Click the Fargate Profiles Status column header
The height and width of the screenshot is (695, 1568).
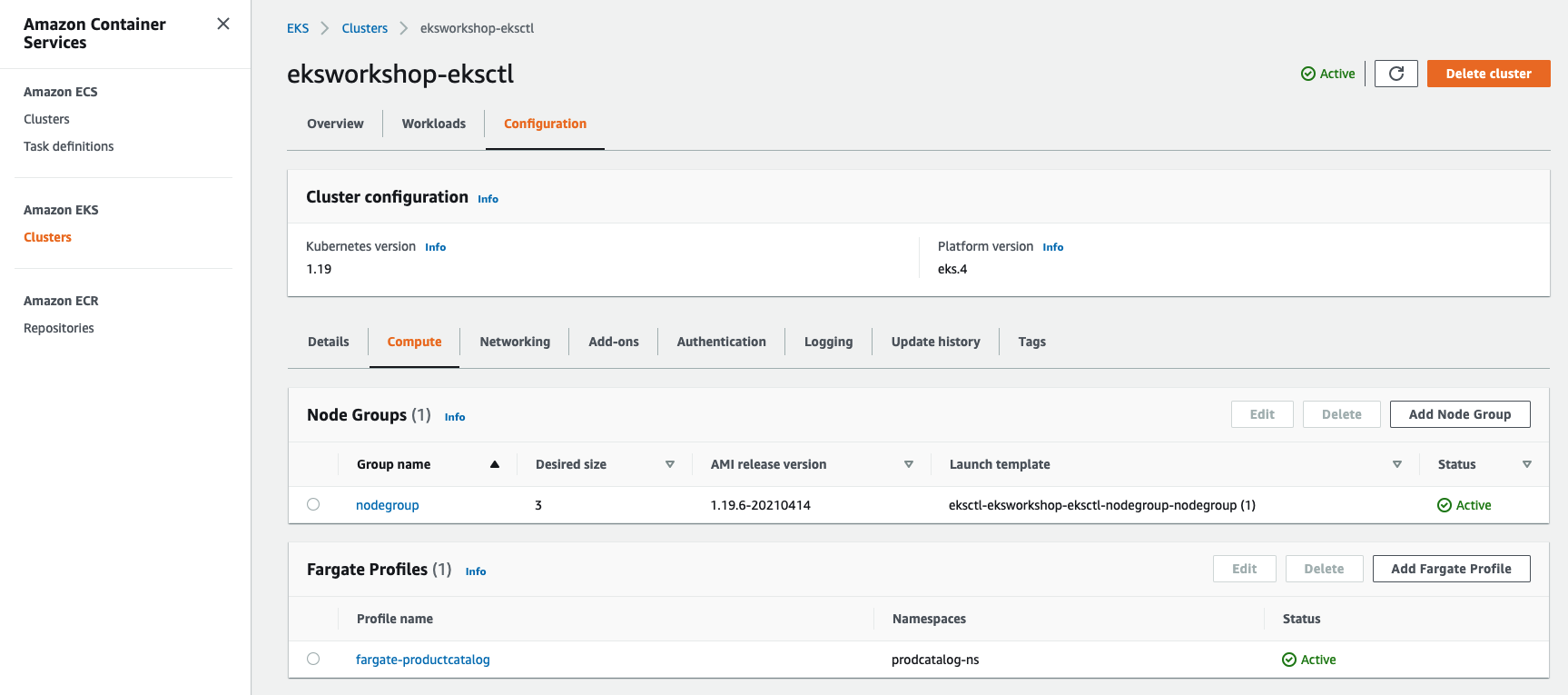[1302, 619]
